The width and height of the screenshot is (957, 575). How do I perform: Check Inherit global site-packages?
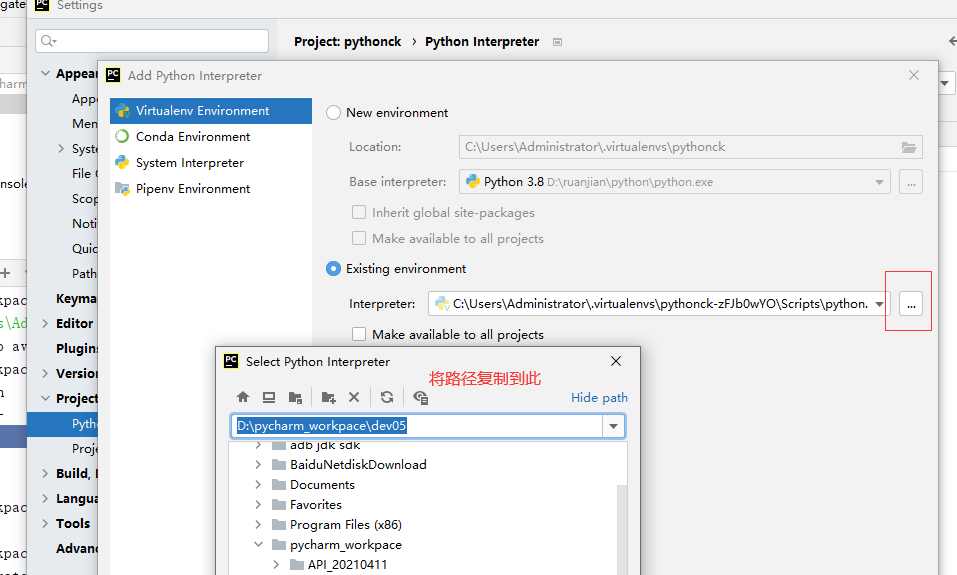click(359, 212)
